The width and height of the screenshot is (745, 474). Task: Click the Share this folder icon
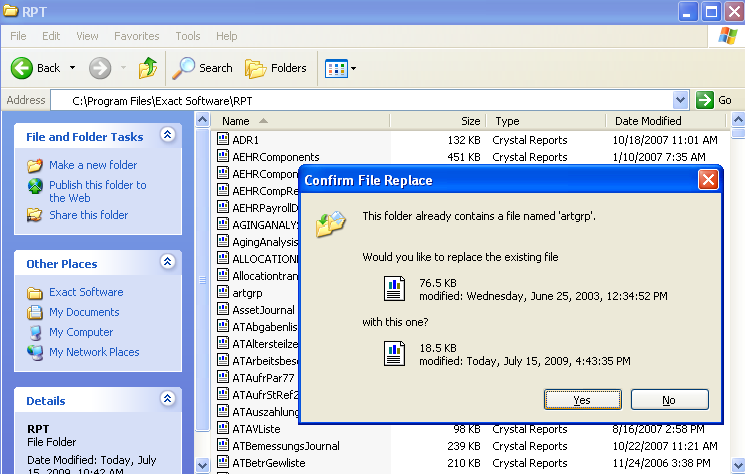(35, 215)
